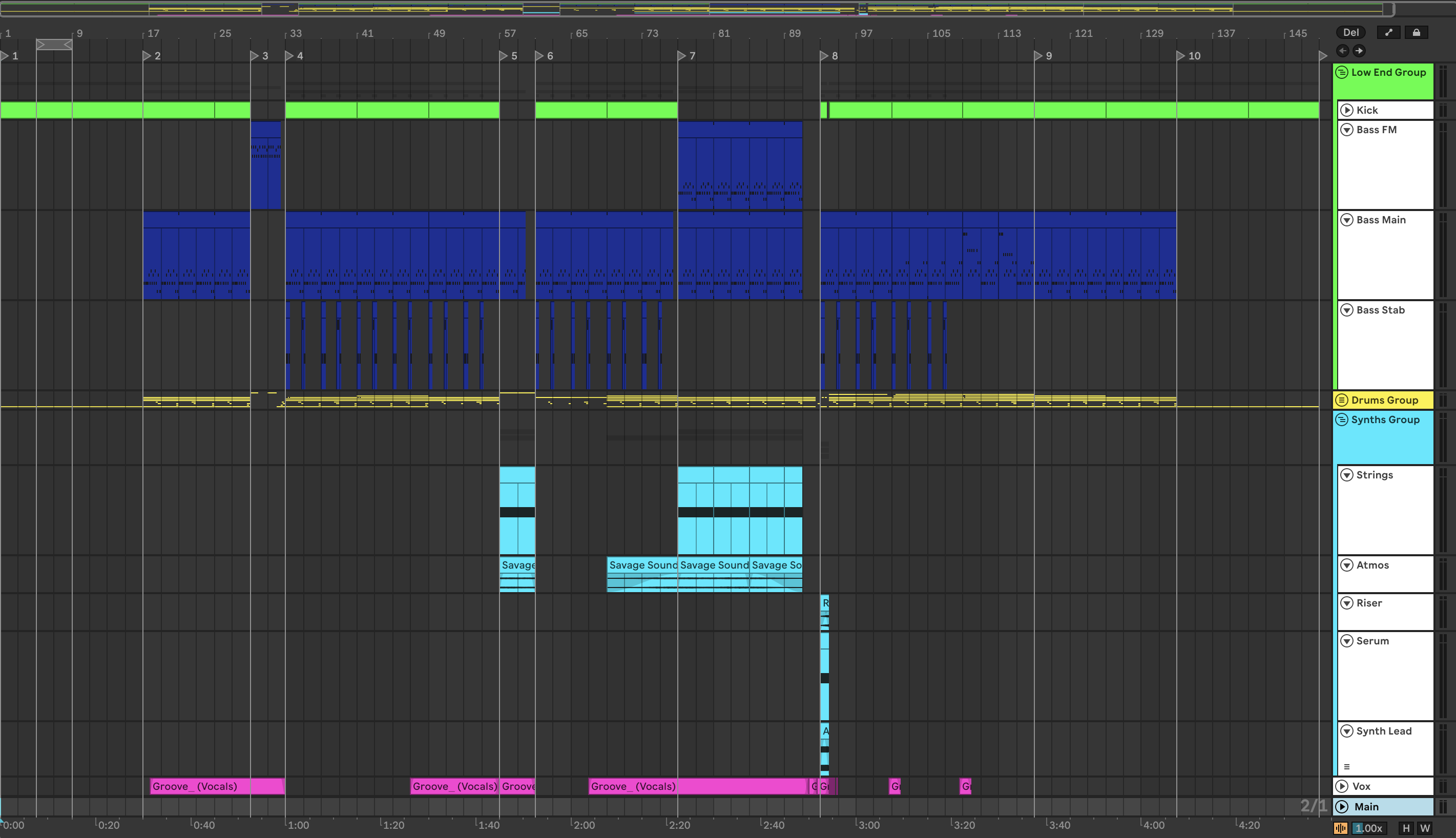Toggle the H optimize height button
Image resolution: width=1456 pixels, height=838 pixels.
click(1406, 828)
